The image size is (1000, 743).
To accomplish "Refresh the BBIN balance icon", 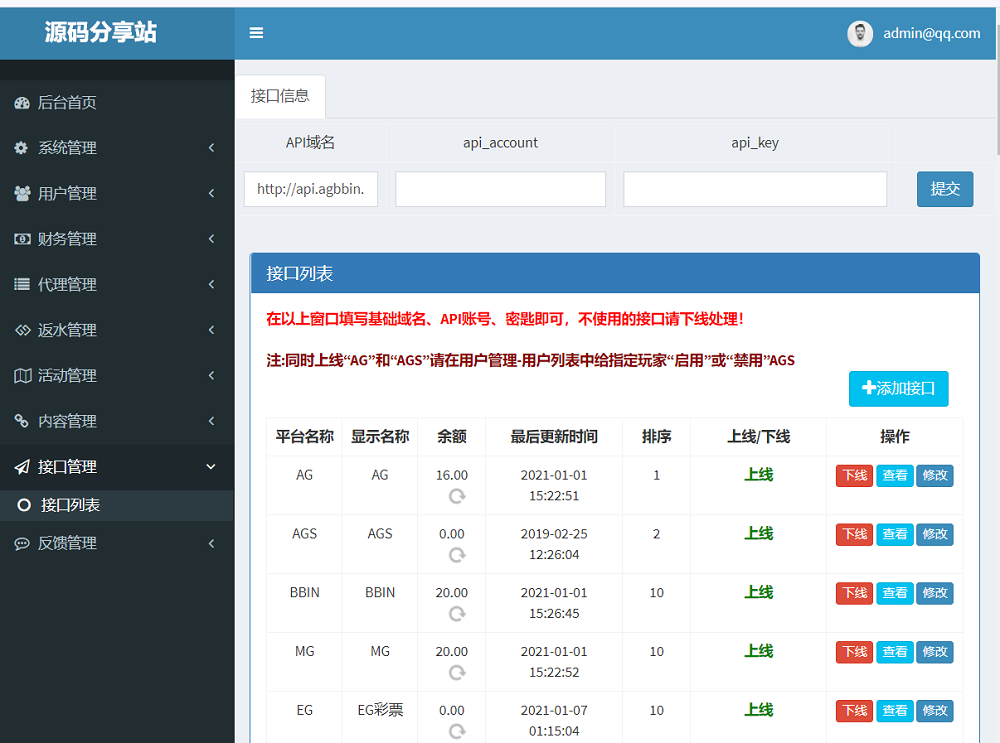I will (457, 614).
